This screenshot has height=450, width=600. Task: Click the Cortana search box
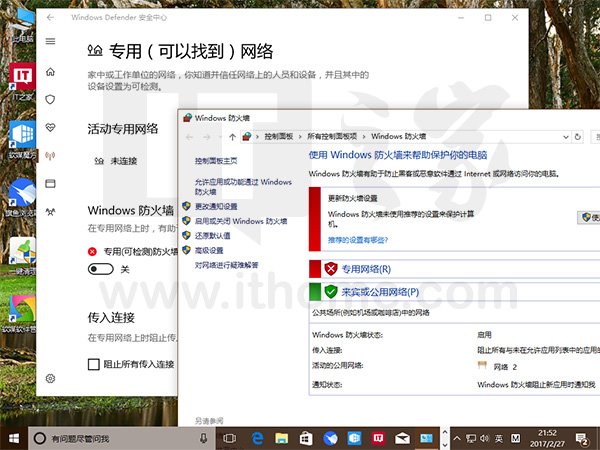click(x=122, y=438)
